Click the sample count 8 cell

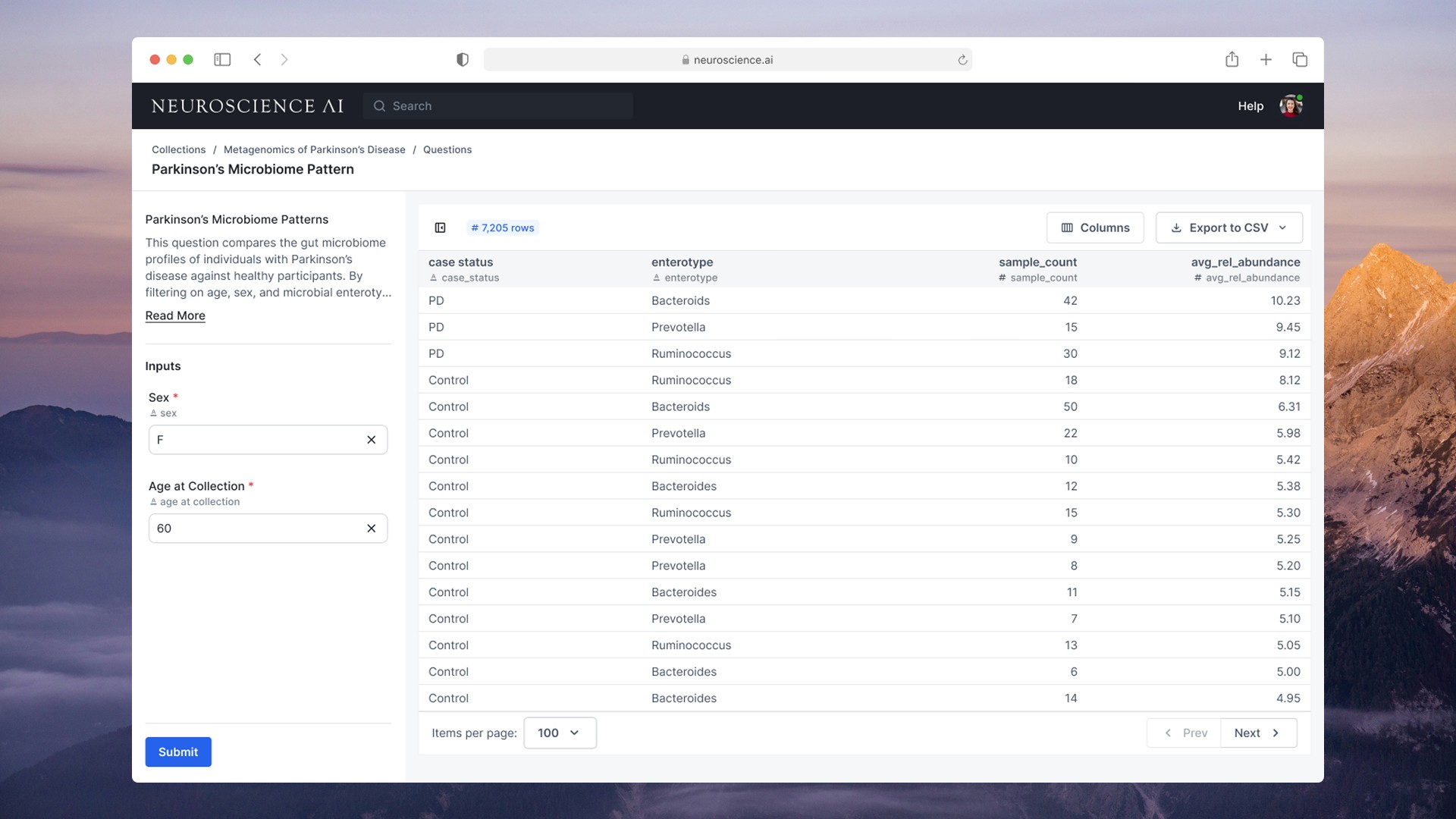click(1074, 566)
